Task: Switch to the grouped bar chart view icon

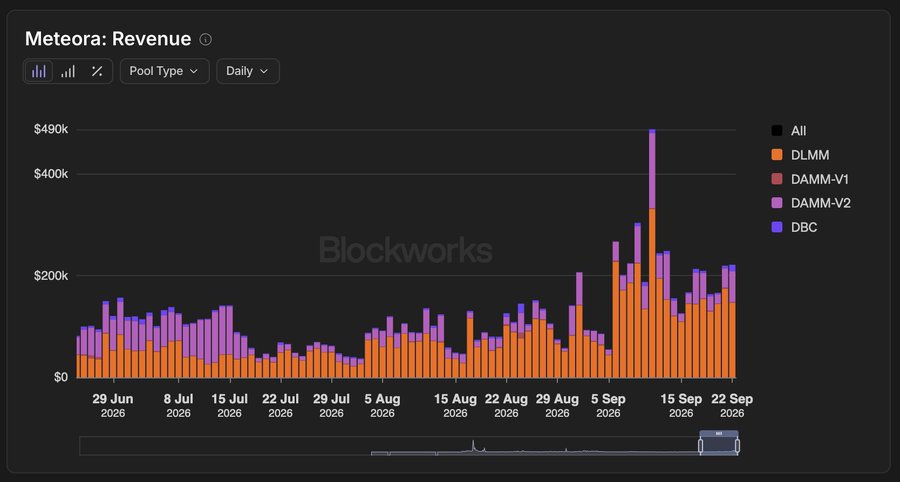Action: click(x=68, y=71)
